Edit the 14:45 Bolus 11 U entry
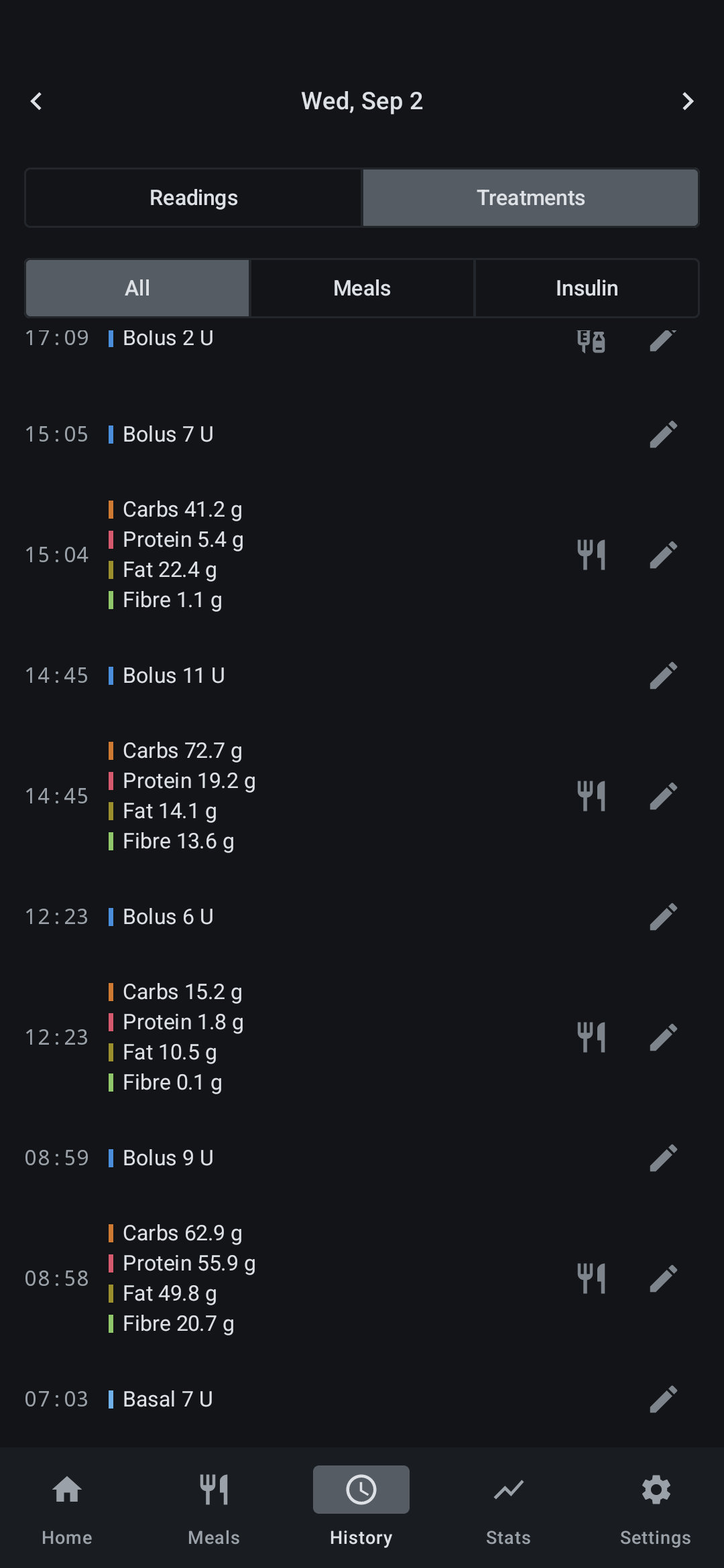The height and width of the screenshot is (1568, 724). (663, 675)
